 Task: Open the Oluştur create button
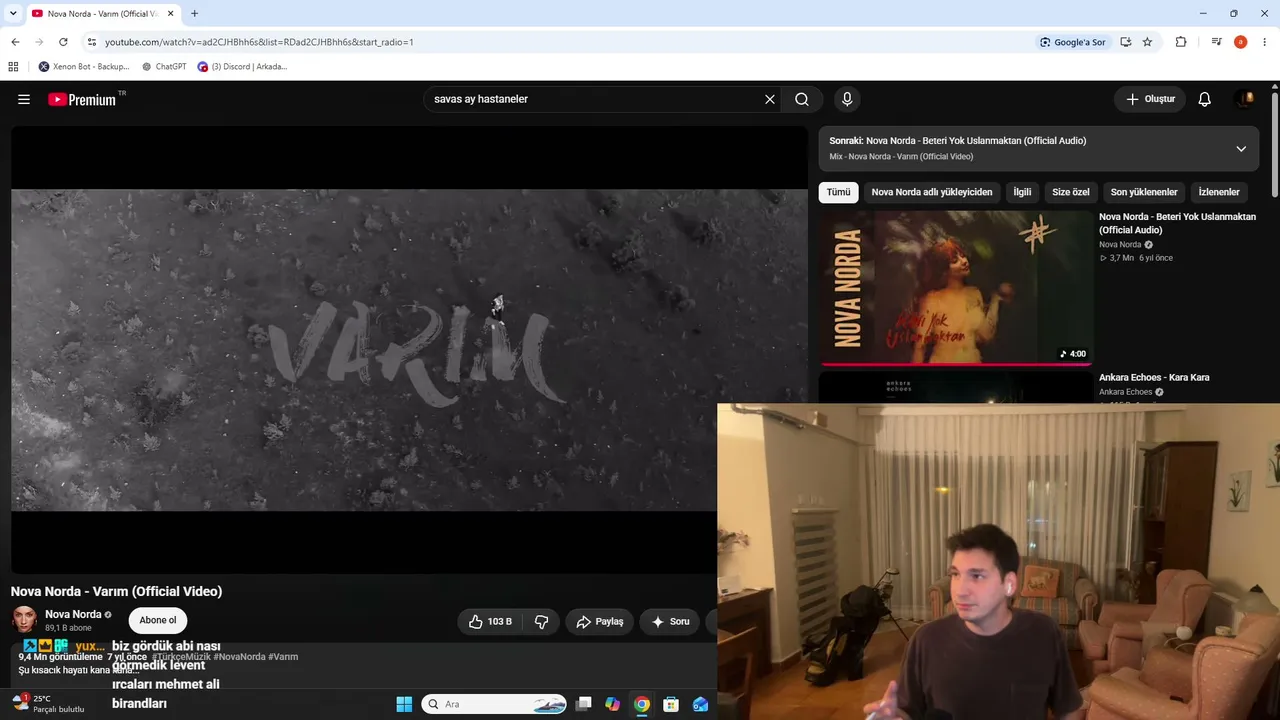point(1150,99)
